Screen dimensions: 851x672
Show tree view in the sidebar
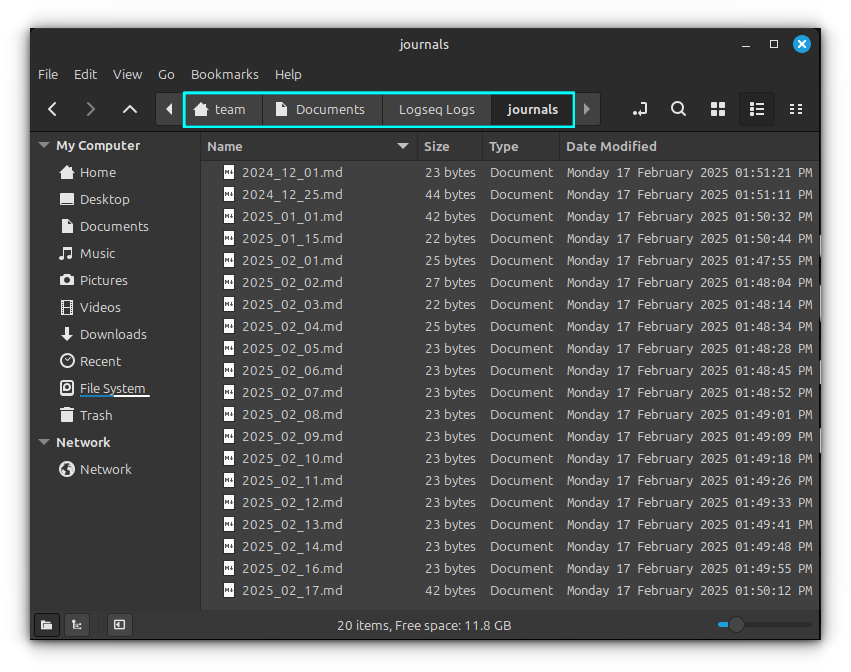point(77,625)
